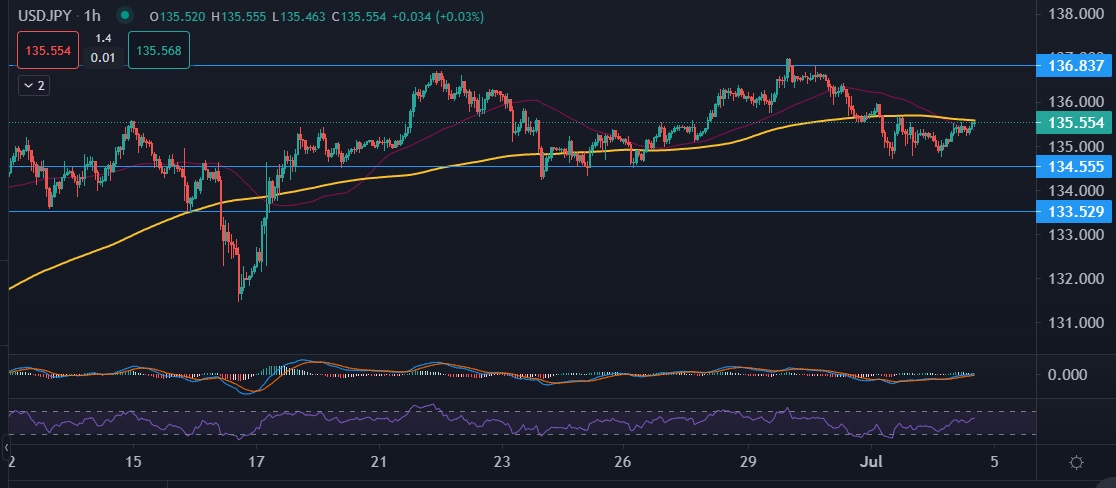Expand the indicator legend showing 2
This screenshot has width=1116, height=488.
(34, 85)
